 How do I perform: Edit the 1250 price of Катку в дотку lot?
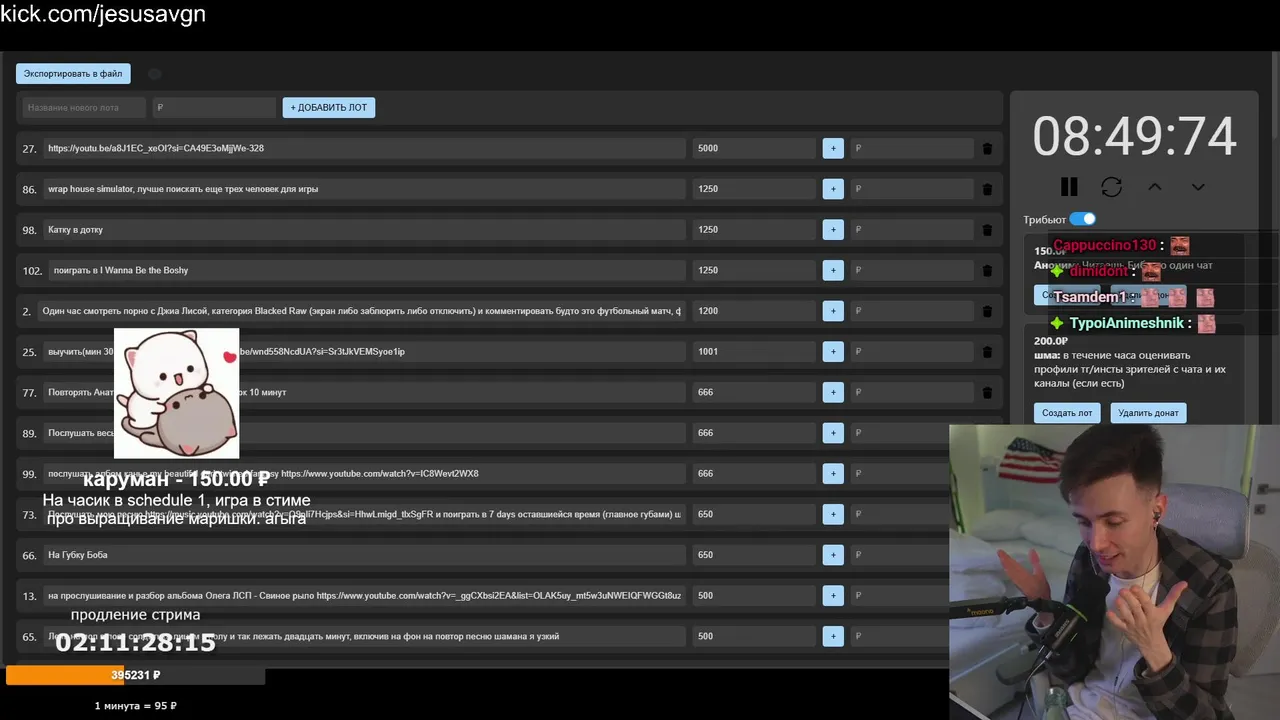[754, 229]
